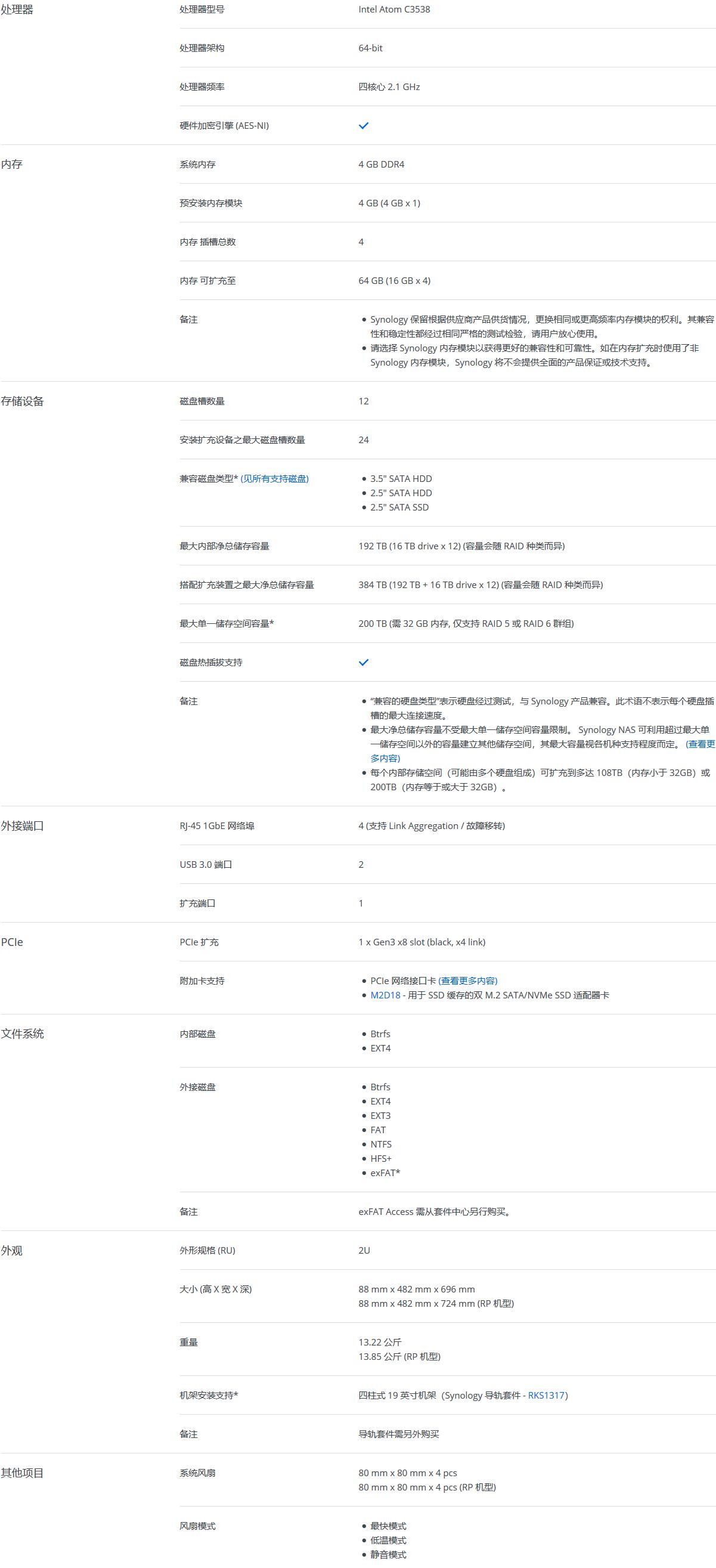Click the exFAT Access purchase note
Image resolution: width=716 pixels, height=1568 pixels.
click(x=435, y=1212)
